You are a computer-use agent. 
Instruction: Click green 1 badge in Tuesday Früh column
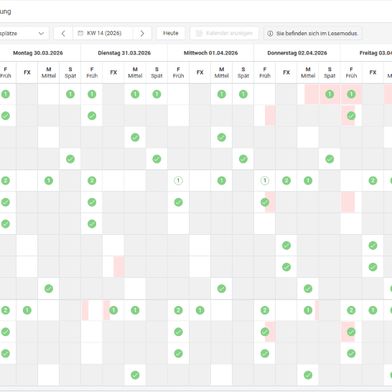coord(92,94)
